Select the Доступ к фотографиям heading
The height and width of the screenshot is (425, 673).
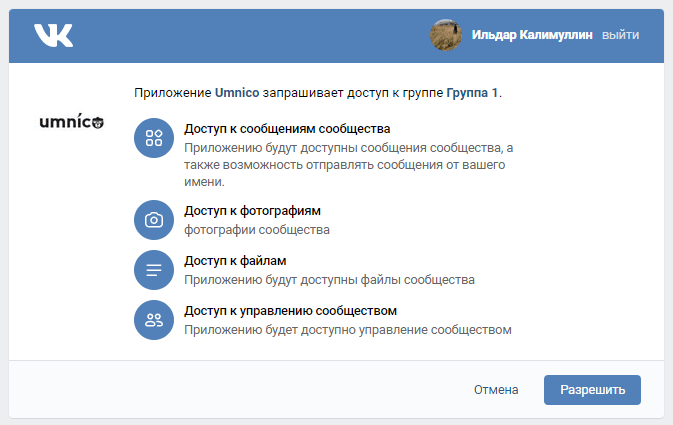252,211
